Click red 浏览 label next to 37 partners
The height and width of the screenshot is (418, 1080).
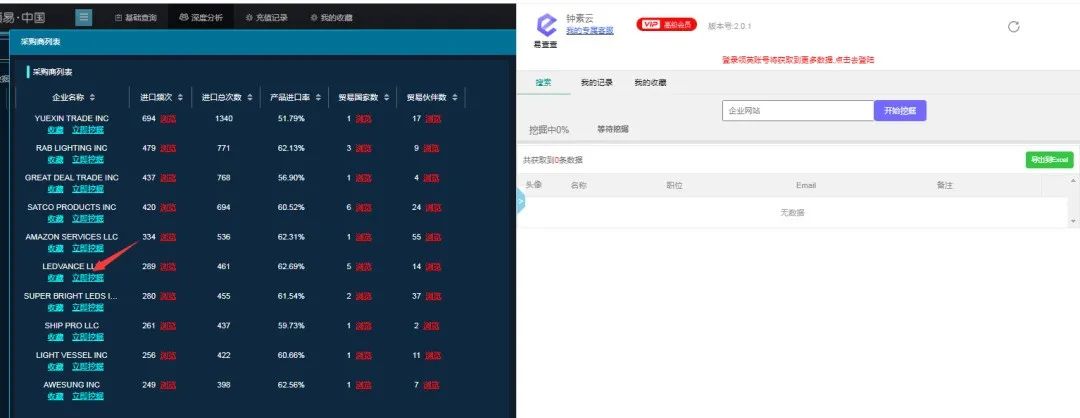click(433, 296)
